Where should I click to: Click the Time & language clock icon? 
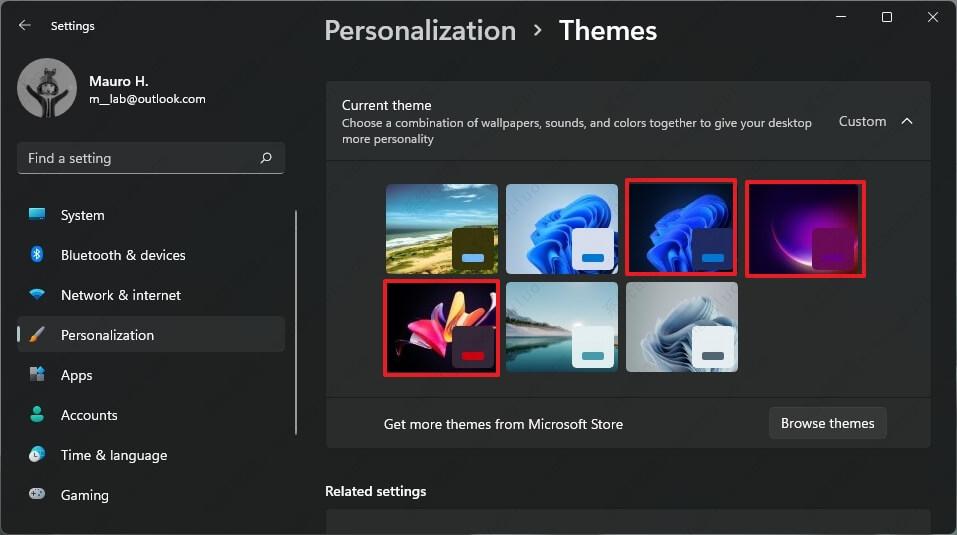tap(38, 455)
